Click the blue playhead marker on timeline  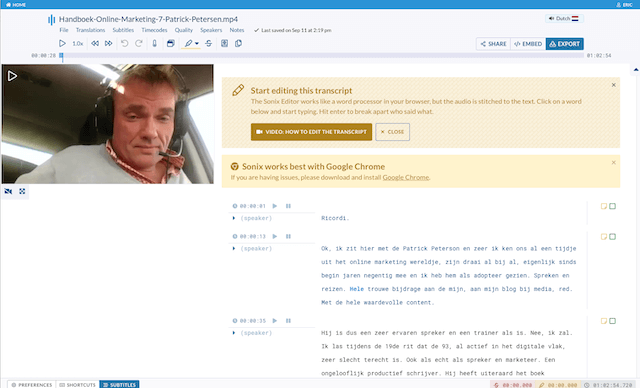coord(61,55)
